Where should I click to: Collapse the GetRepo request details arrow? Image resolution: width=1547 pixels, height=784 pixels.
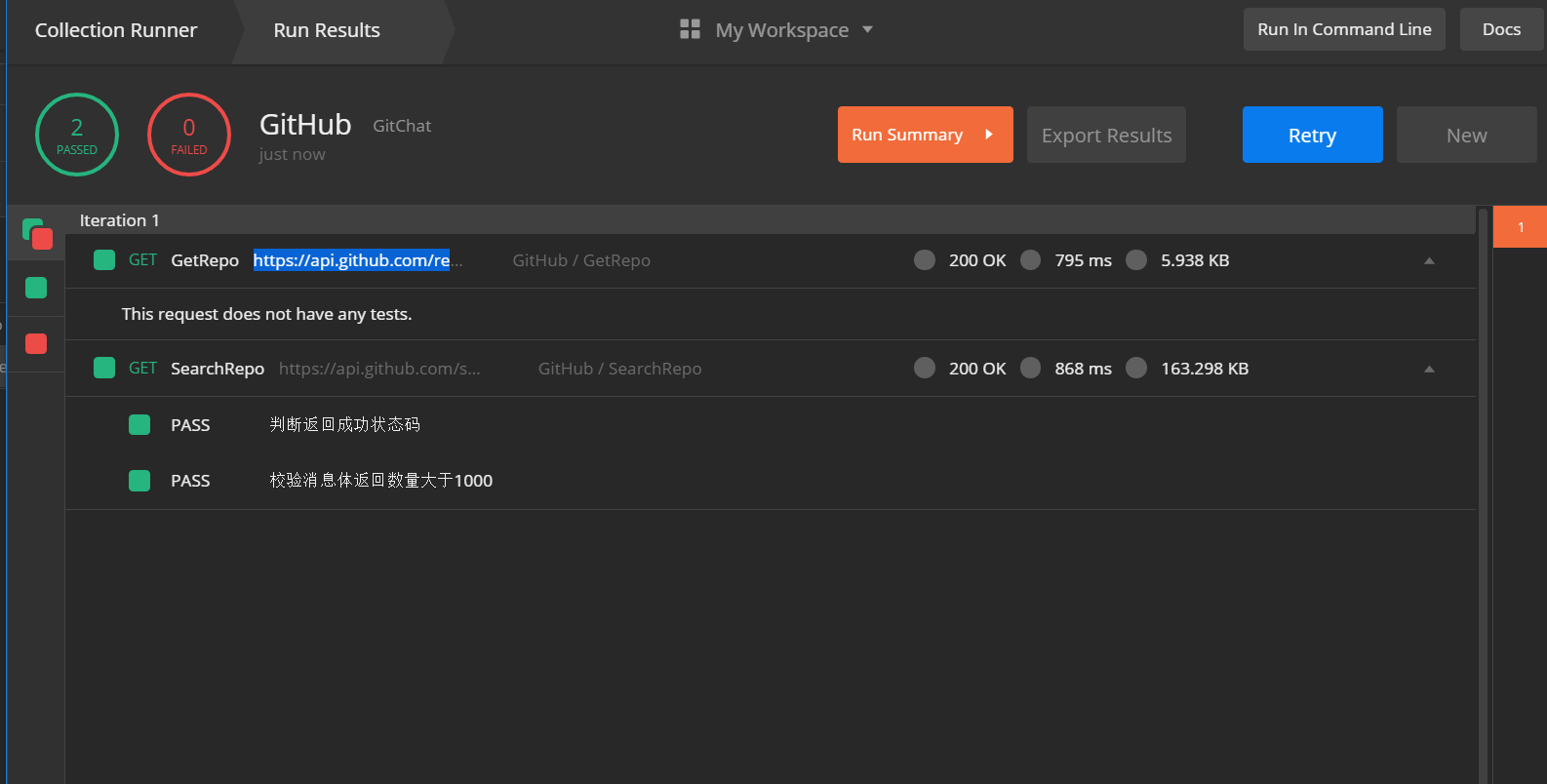point(1429,260)
